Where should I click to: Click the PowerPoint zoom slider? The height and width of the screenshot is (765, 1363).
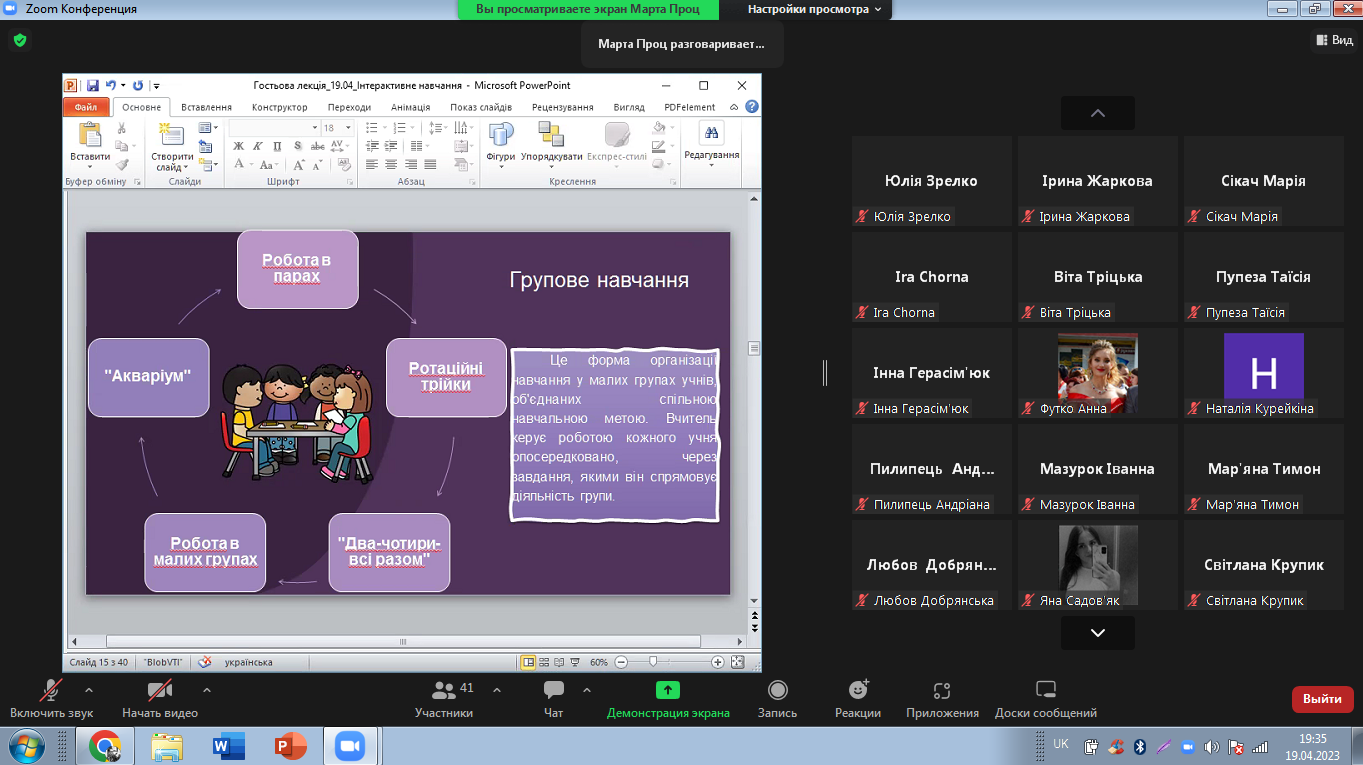(x=654, y=662)
